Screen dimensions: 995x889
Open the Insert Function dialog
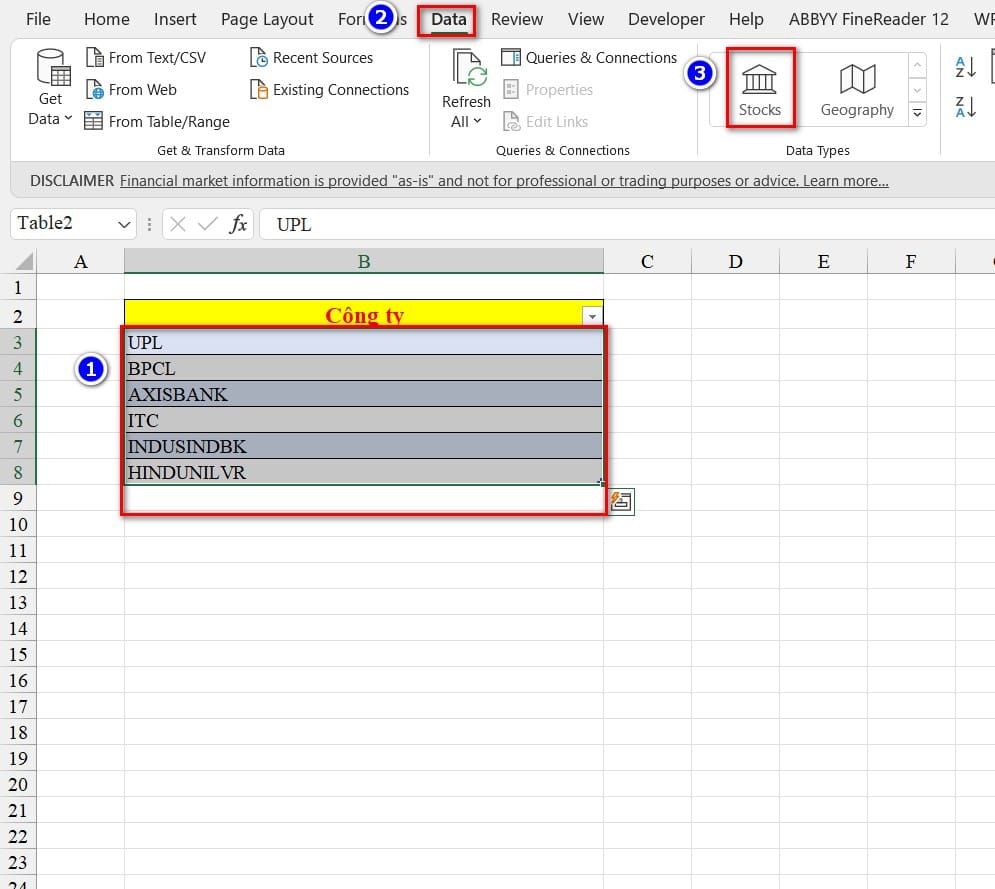point(238,224)
